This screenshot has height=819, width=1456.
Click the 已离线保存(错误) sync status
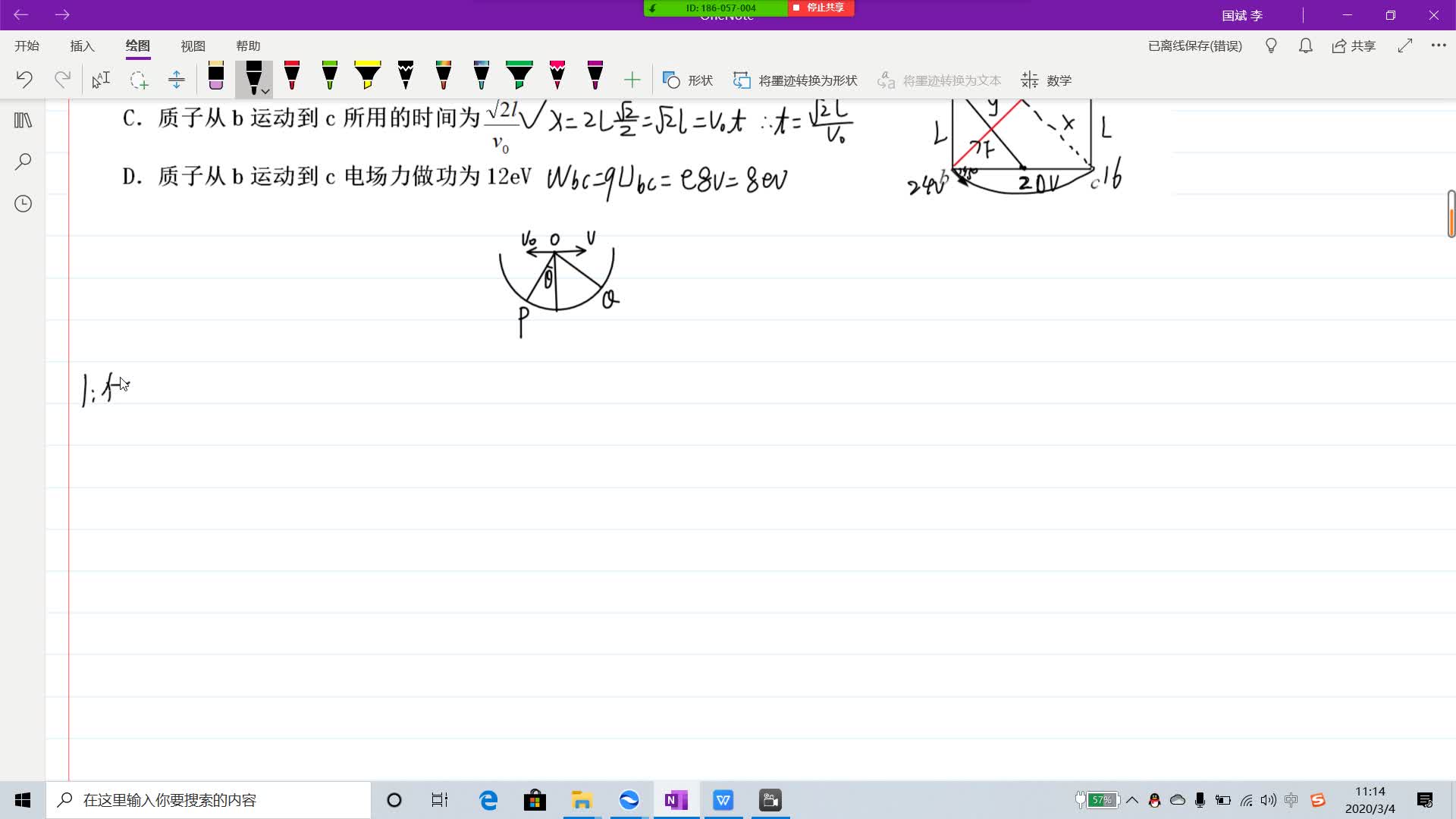[x=1195, y=45]
